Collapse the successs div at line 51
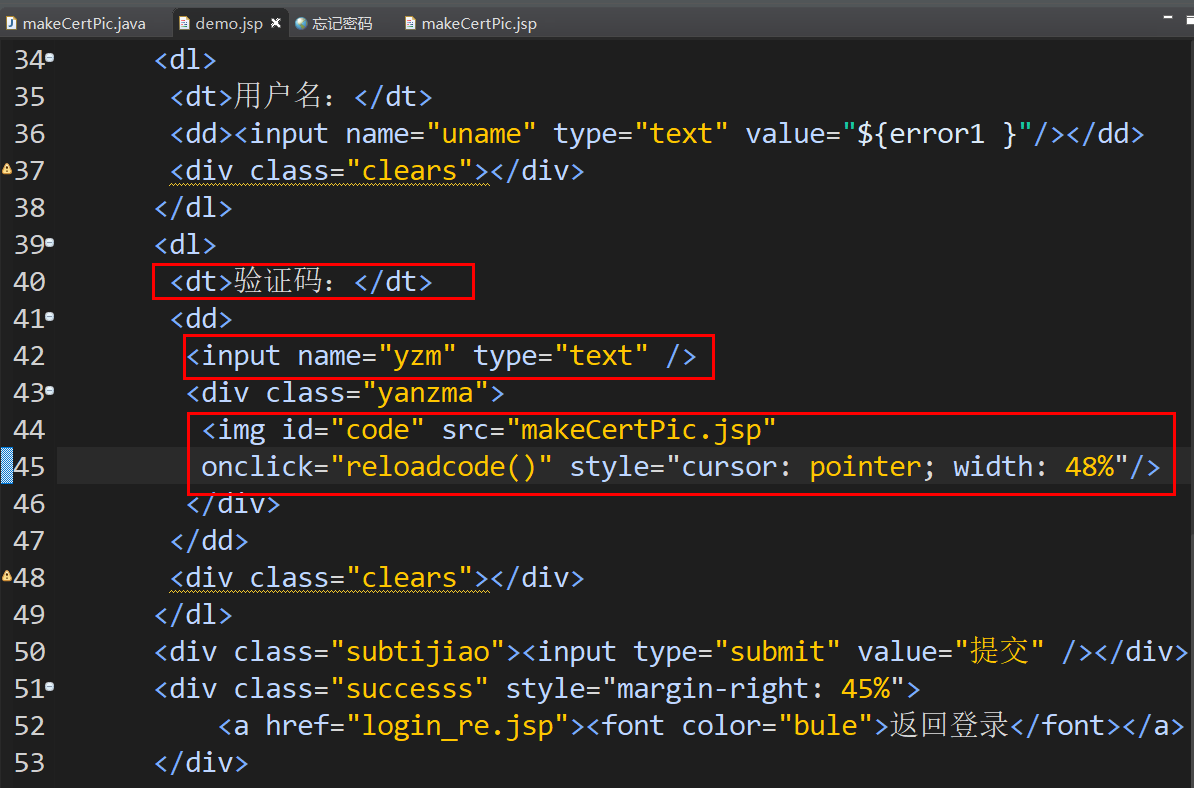 (x=50, y=687)
